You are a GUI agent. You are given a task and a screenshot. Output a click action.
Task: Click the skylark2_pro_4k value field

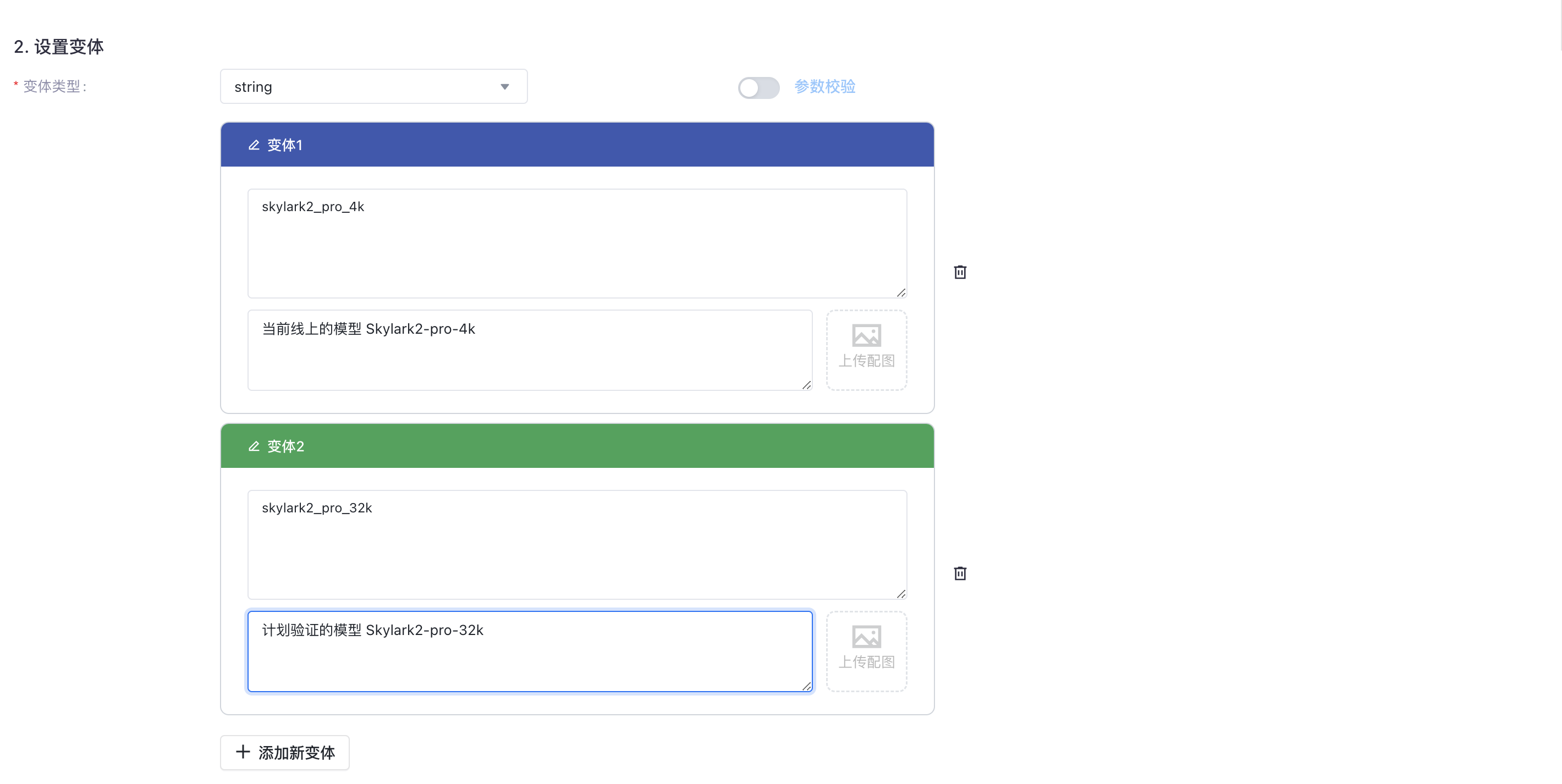576,243
